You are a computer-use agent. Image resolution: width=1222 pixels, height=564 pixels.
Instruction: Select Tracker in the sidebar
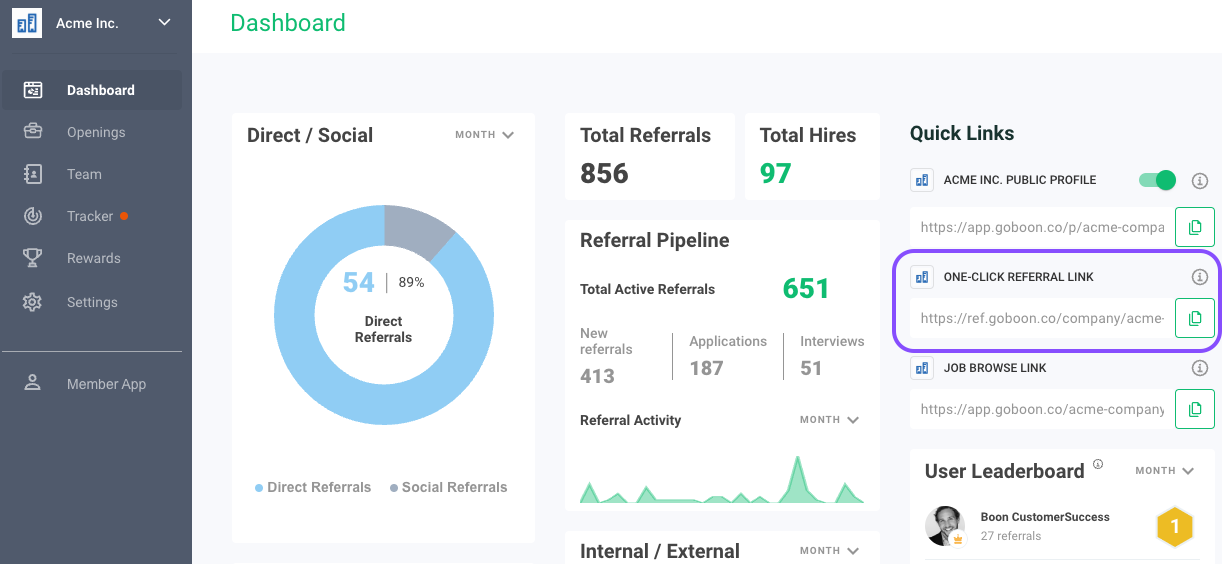point(91,216)
